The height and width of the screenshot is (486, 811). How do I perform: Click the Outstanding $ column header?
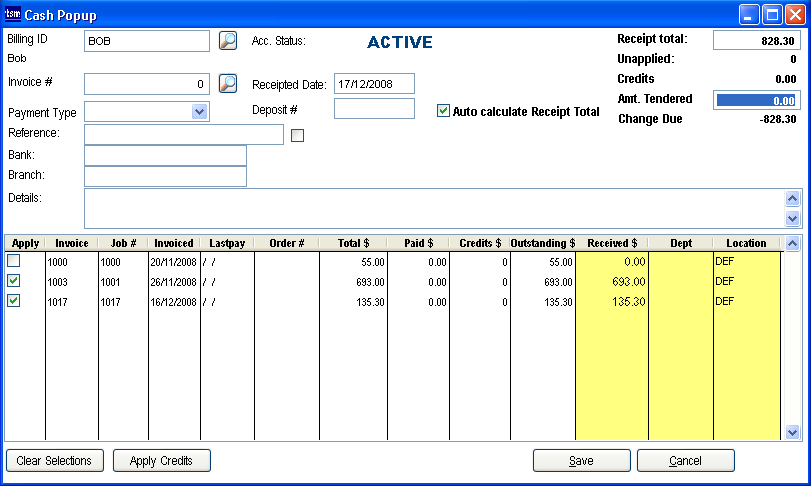542,243
